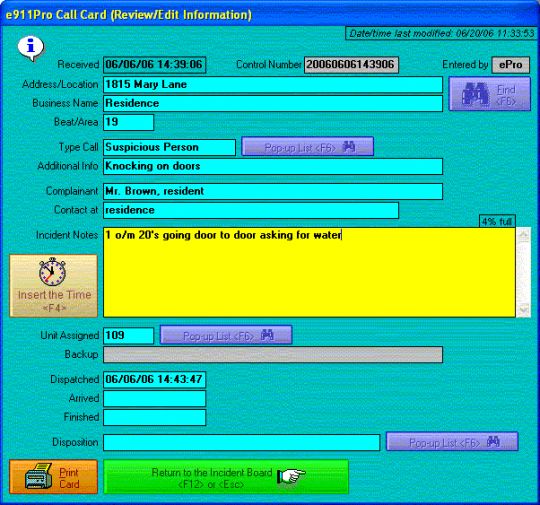The image size is (540, 505).
Task: Click the Dispatched label
Action: (75, 379)
